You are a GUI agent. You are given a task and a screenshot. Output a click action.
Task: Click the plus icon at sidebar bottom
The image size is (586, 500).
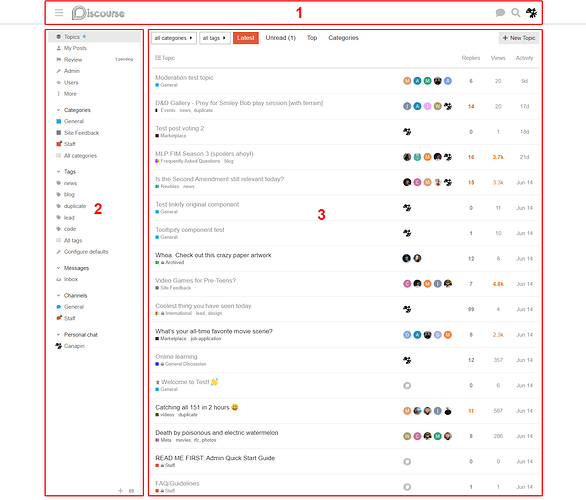click(x=120, y=491)
